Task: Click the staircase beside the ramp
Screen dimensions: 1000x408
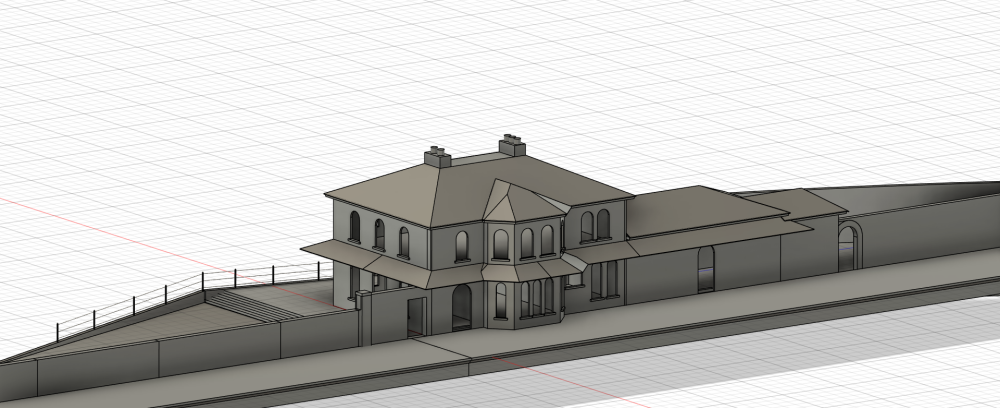Action: pyautogui.click(x=254, y=305)
